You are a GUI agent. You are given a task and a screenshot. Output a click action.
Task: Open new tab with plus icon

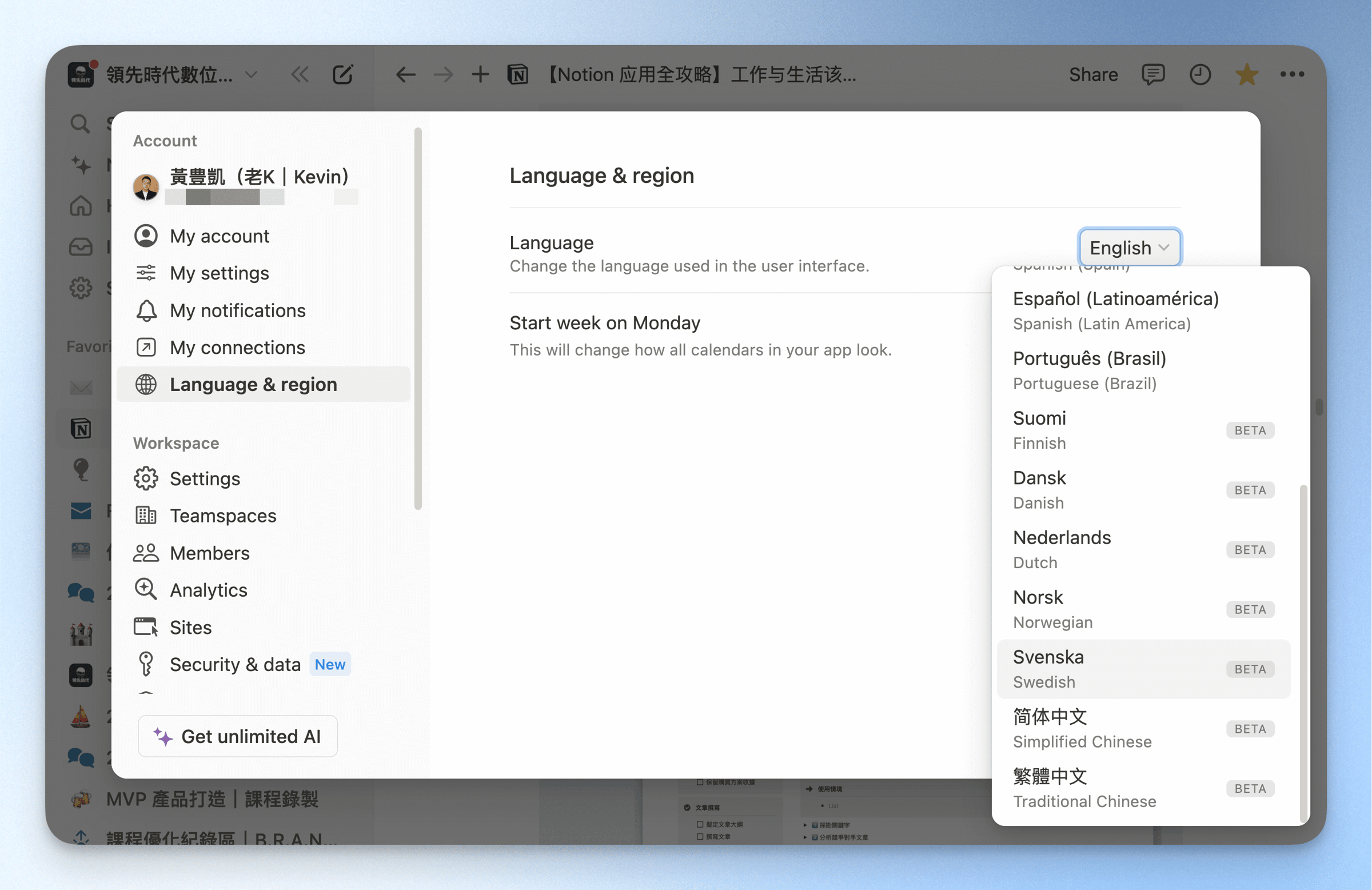[x=480, y=74]
